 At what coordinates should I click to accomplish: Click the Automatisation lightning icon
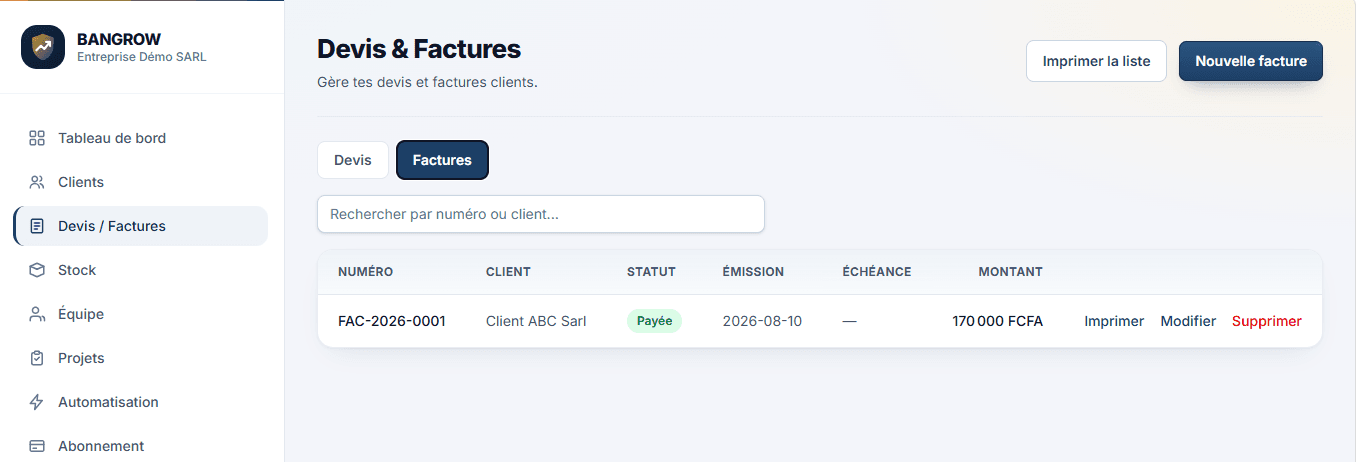click(x=37, y=402)
